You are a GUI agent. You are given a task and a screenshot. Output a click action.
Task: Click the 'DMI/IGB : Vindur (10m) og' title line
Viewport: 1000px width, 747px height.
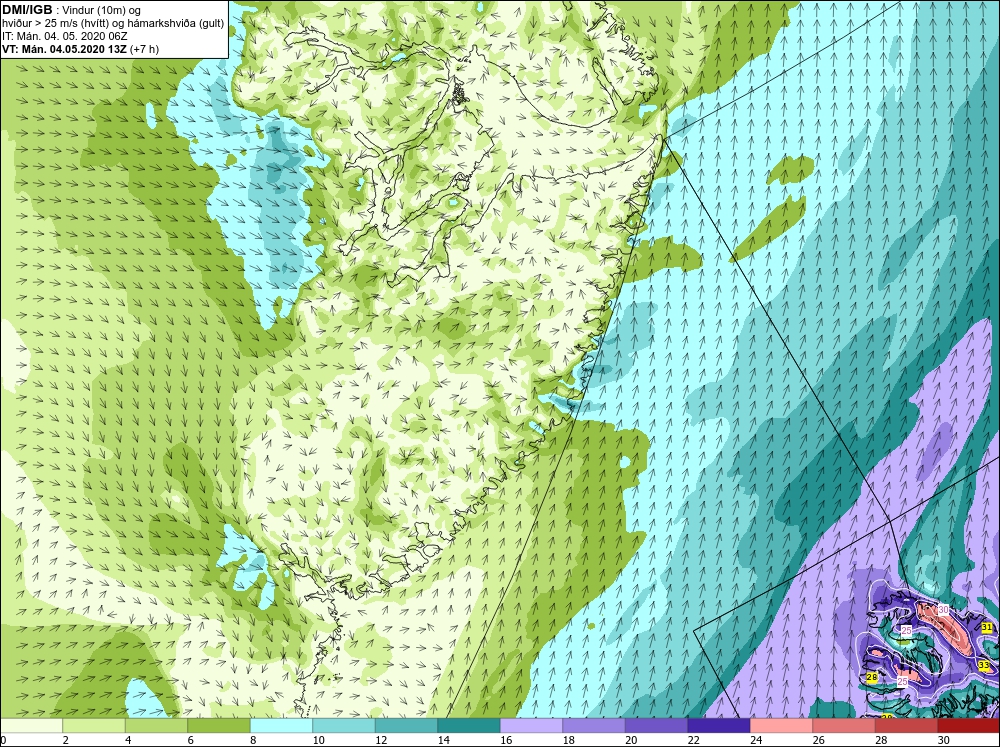71,10
